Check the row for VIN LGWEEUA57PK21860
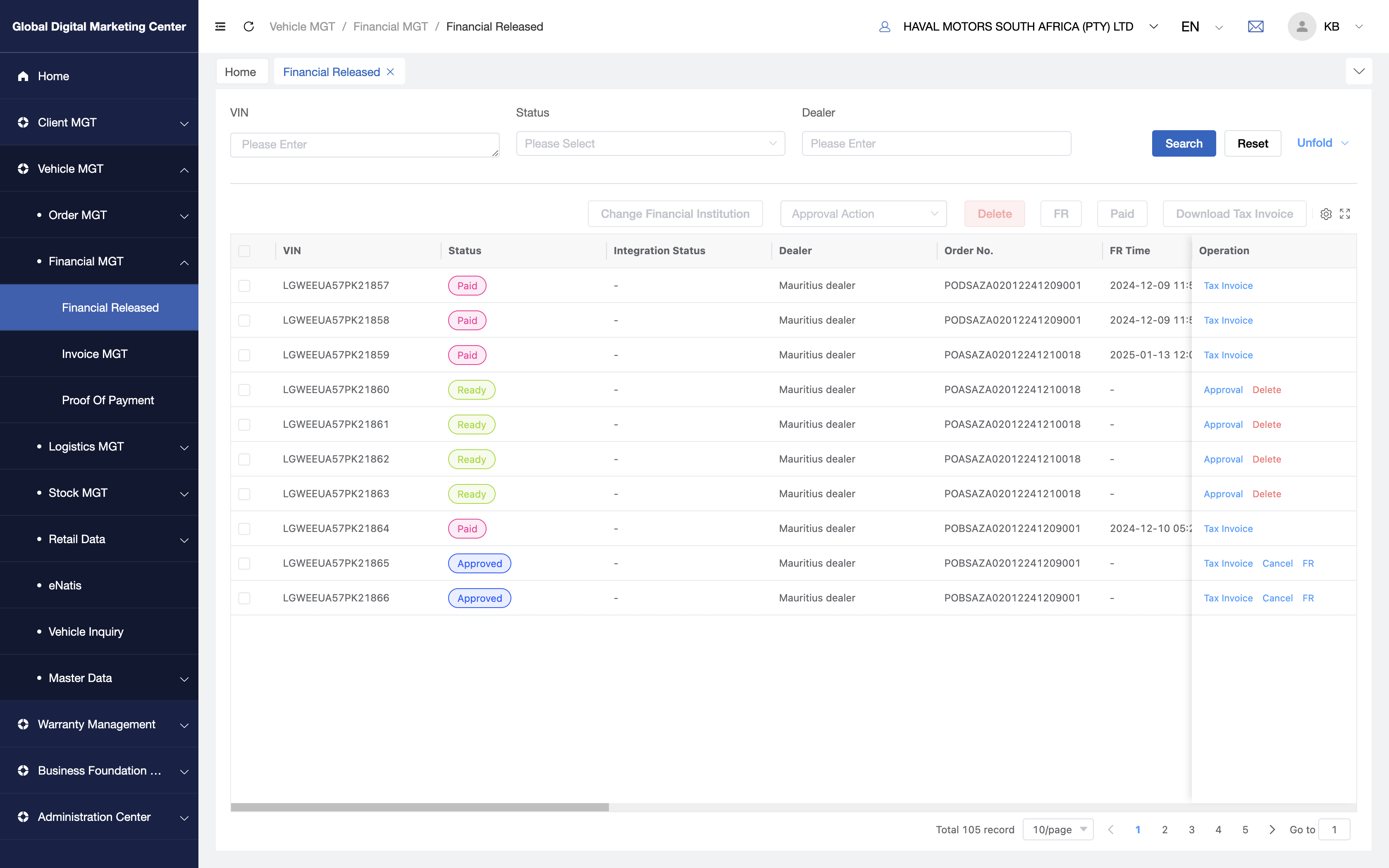 (244, 390)
